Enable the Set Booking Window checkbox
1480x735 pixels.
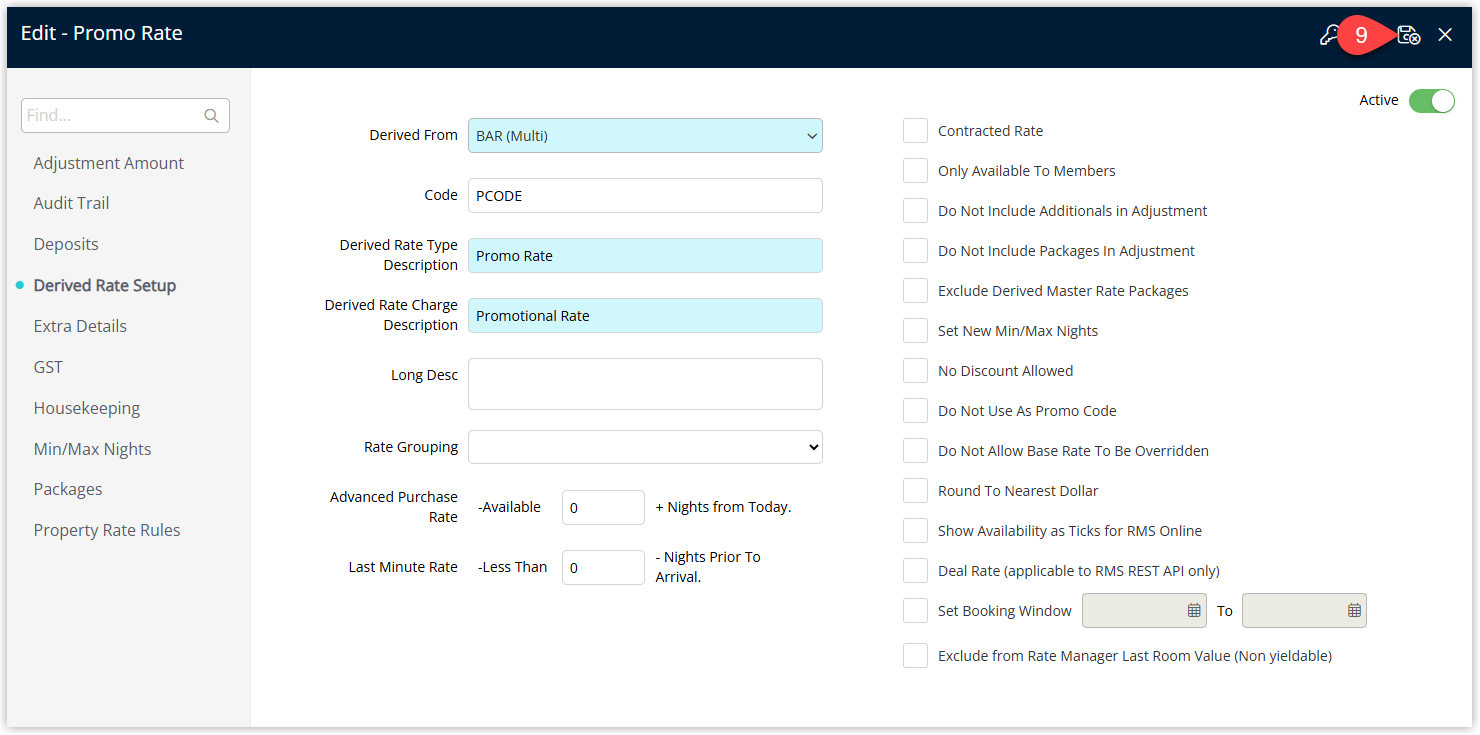click(x=915, y=611)
